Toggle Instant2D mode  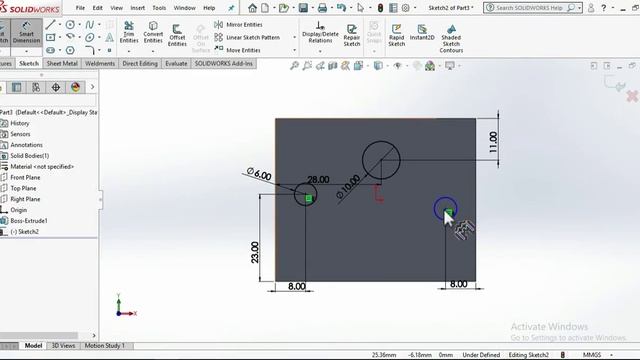pos(422,32)
